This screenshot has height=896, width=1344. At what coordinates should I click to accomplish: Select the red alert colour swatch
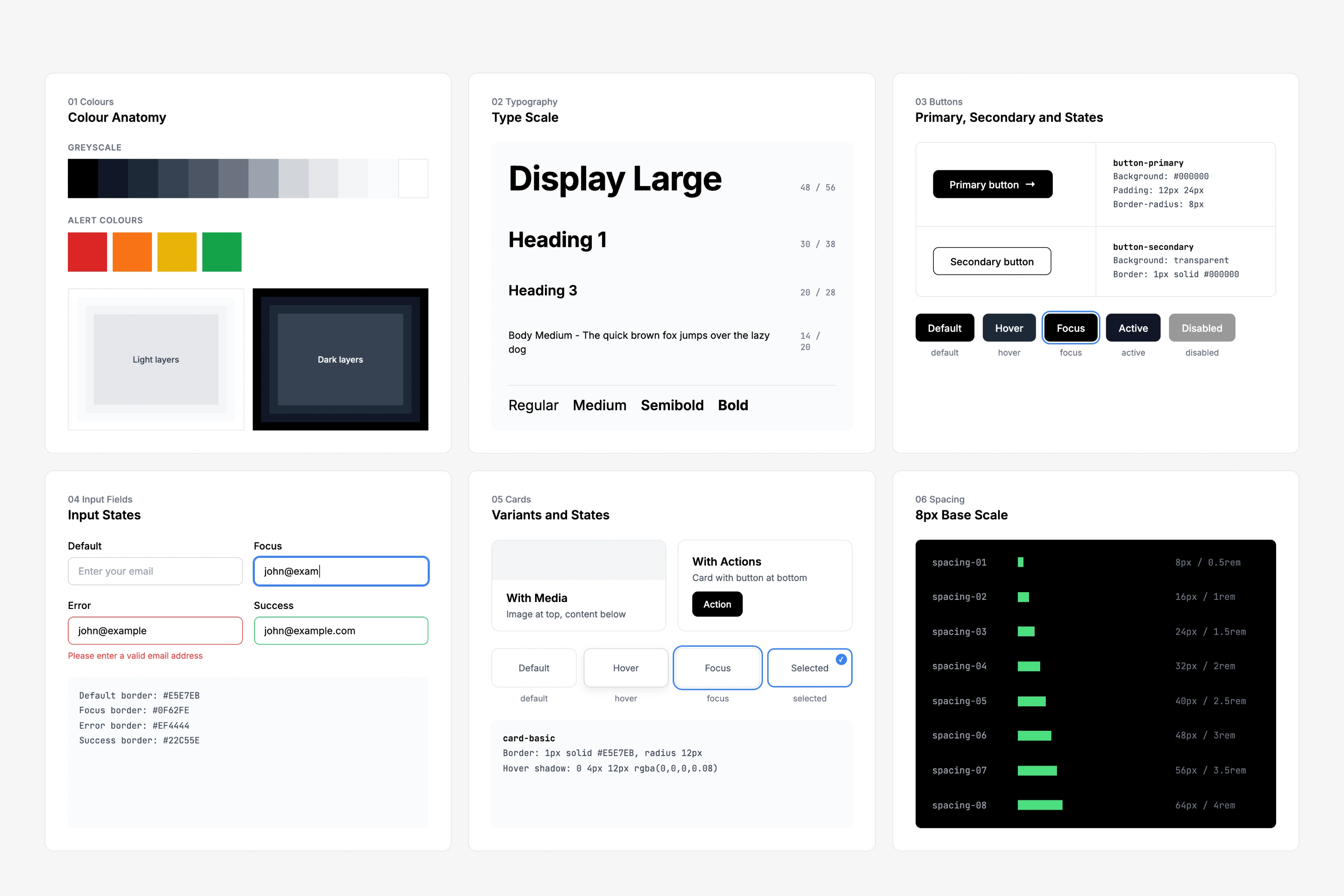pos(88,251)
